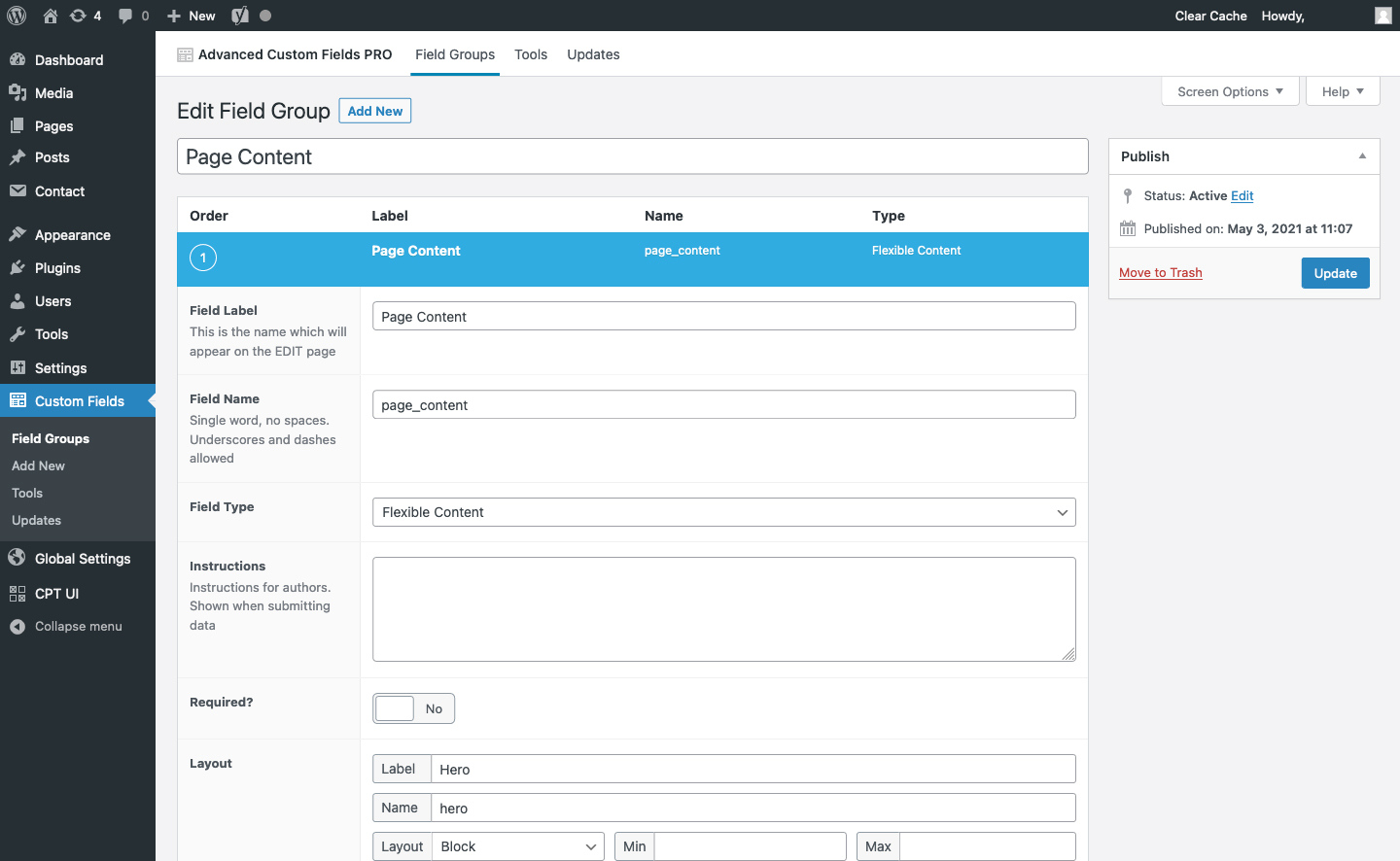Open the Field Type dropdown
The height and width of the screenshot is (861, 1400).
click(723, 512)
